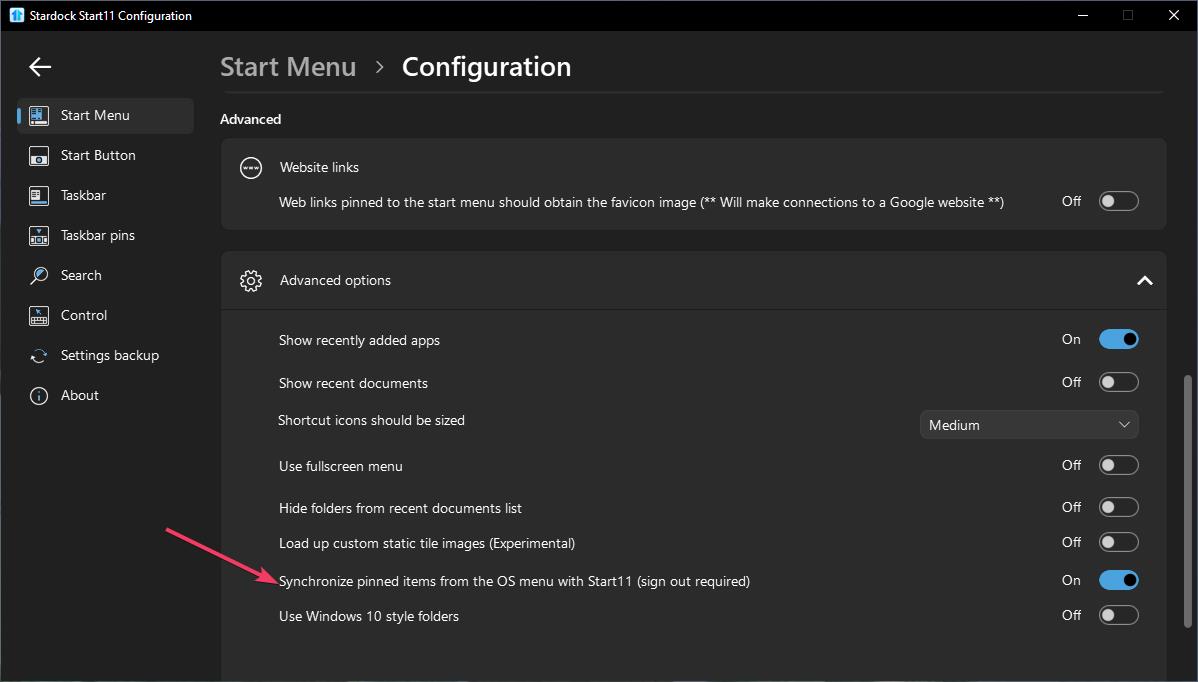Click the Advanced options gear header
Screen dimensions: 1198x682
pos(251,281)
